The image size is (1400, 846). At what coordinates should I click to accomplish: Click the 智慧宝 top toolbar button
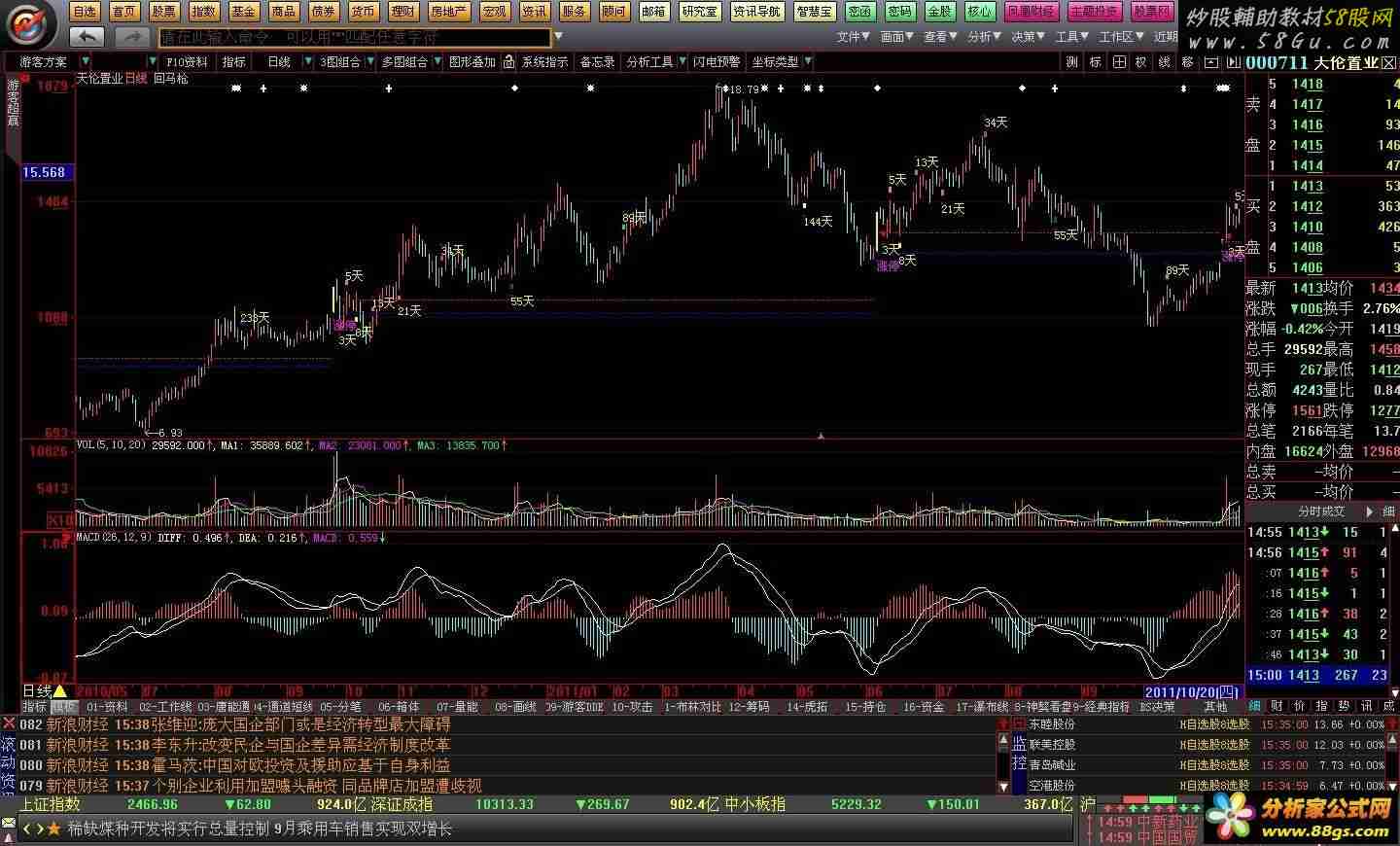[x=814, y=12]
